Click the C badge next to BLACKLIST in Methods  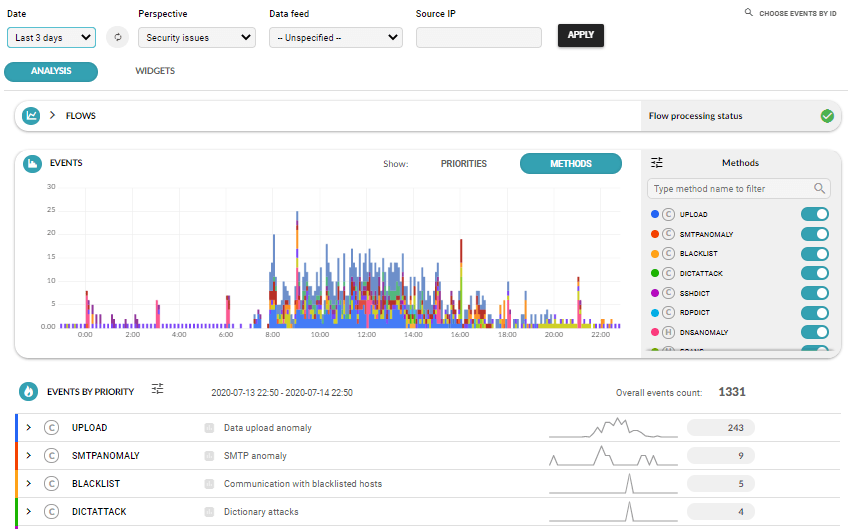(668, 253)
